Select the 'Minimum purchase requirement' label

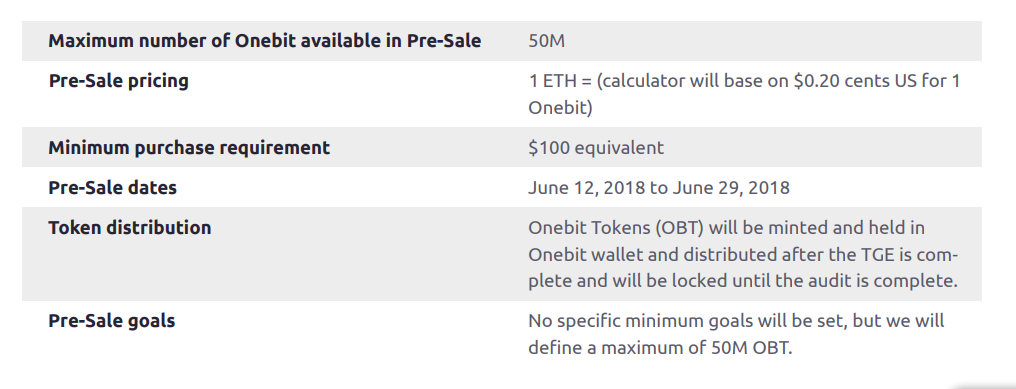(189, 148)
